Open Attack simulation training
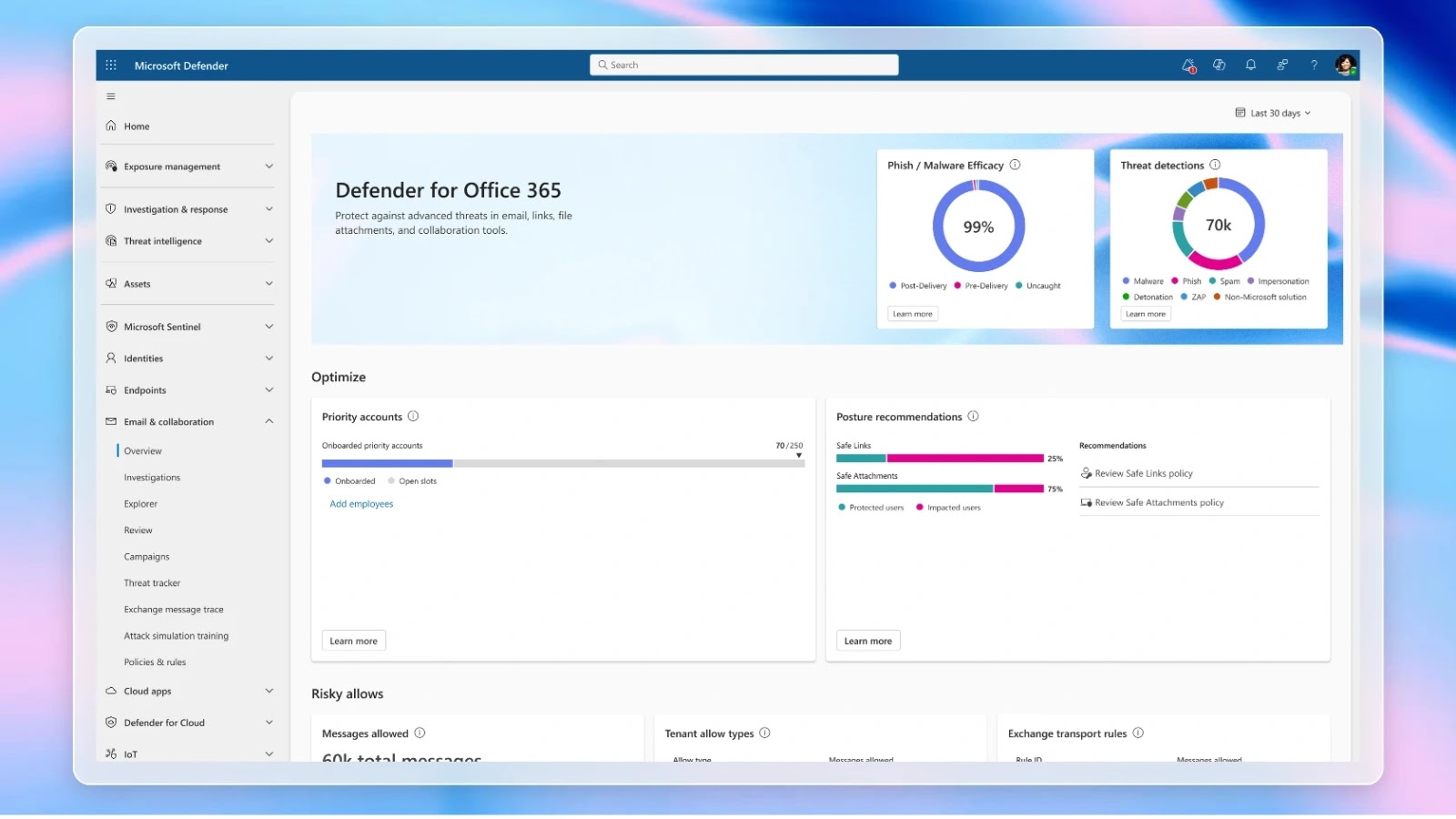1456x819 pixels. pos(177,636)
